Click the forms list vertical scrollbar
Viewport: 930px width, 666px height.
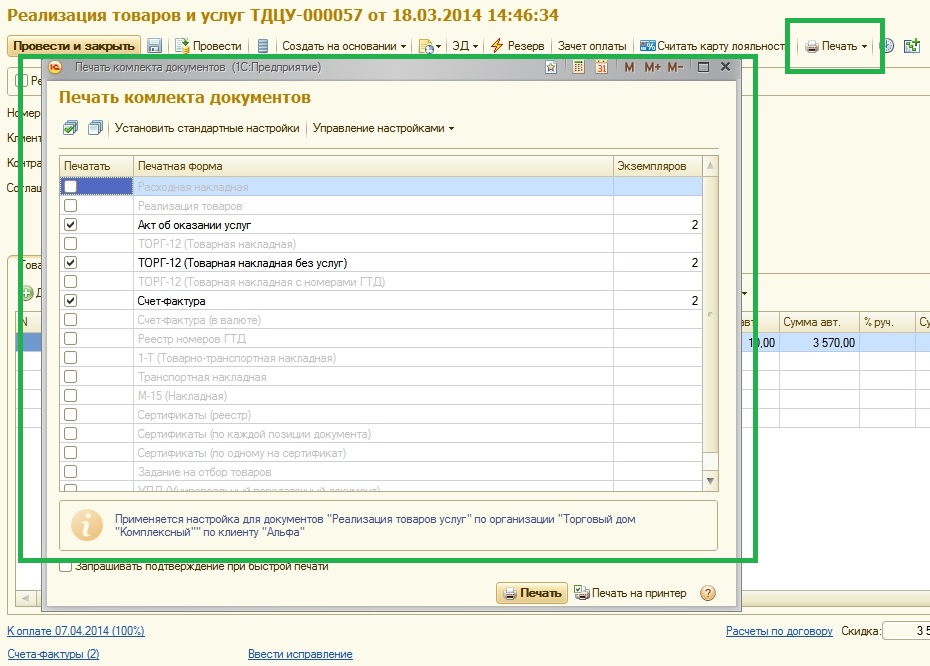click(710, 320)
